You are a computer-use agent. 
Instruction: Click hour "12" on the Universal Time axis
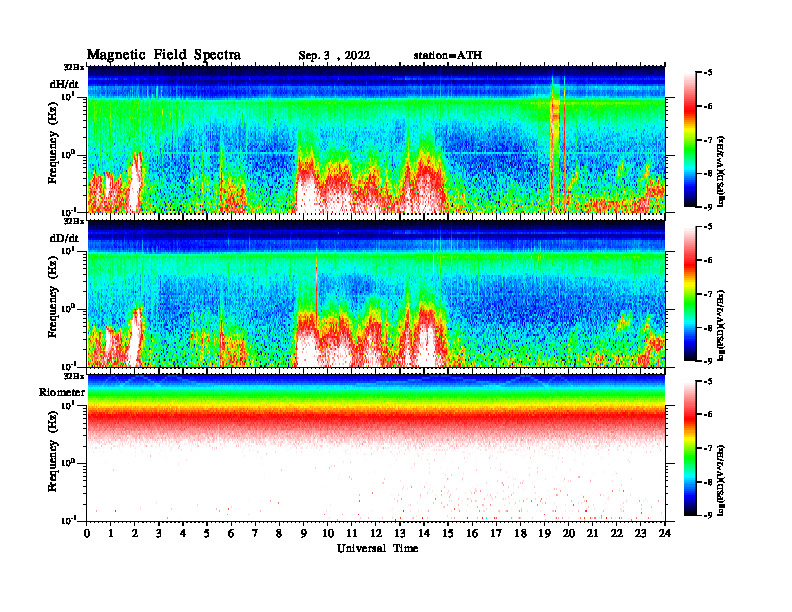[x=376, y=534]
